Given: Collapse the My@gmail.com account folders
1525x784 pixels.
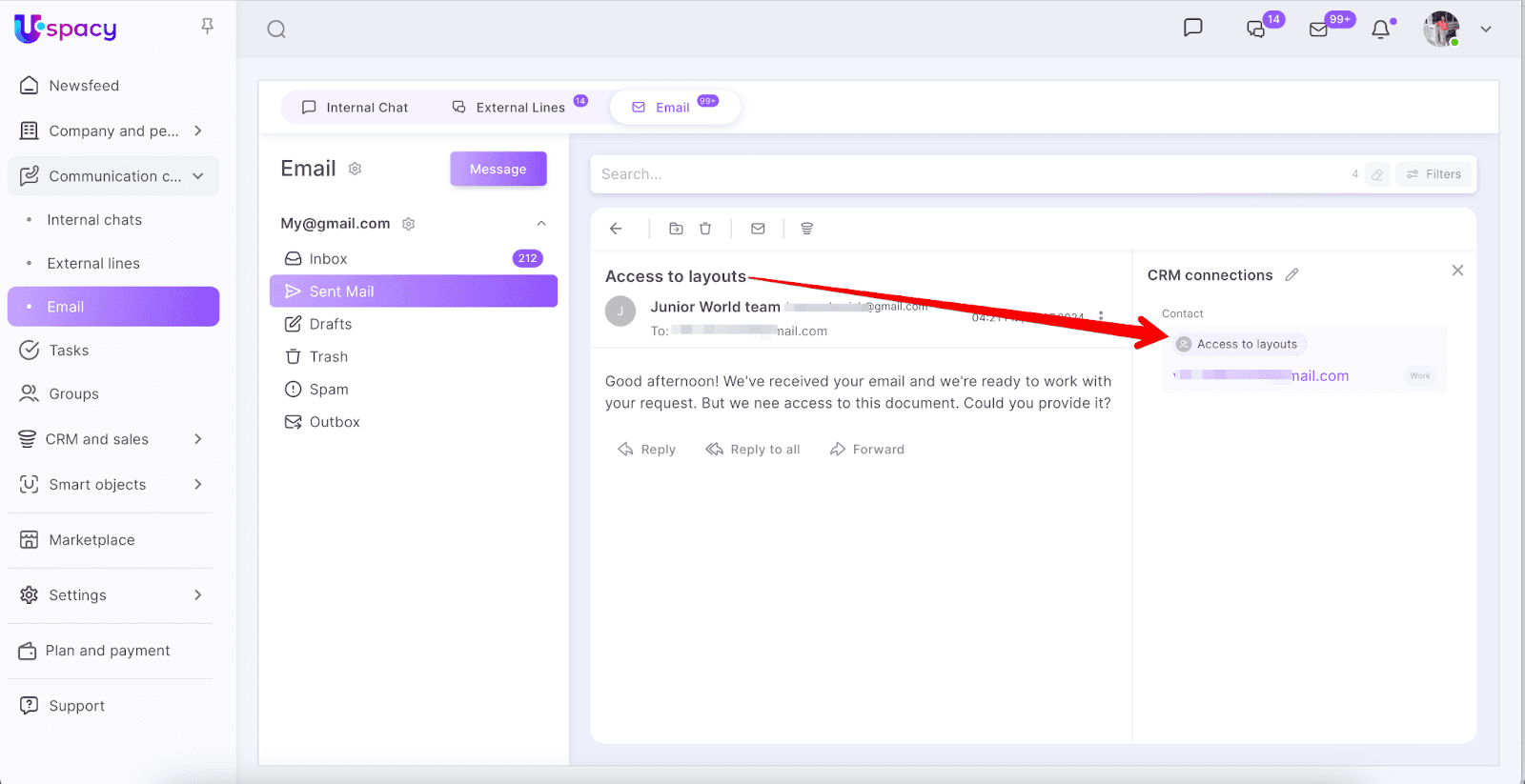Looking at the screenshot, I should coord(541,224).
